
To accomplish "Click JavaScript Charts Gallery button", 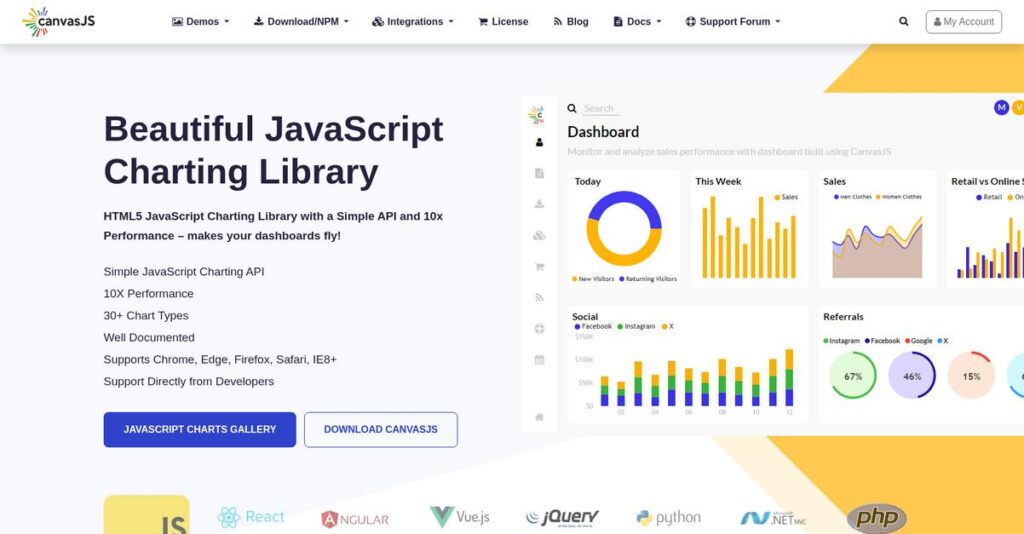I will point(200,430).
